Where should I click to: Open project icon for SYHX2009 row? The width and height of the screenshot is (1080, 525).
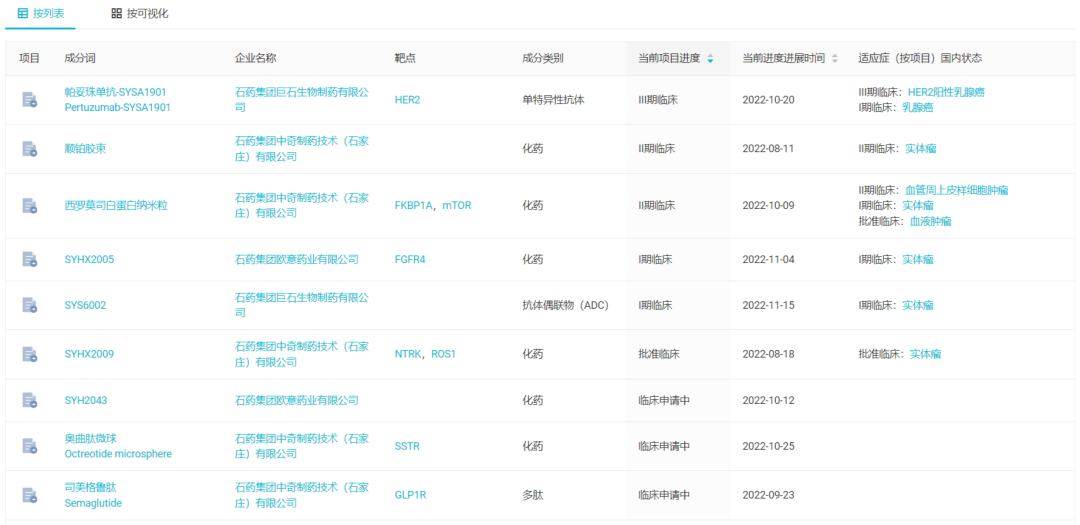tap(30, 354)
